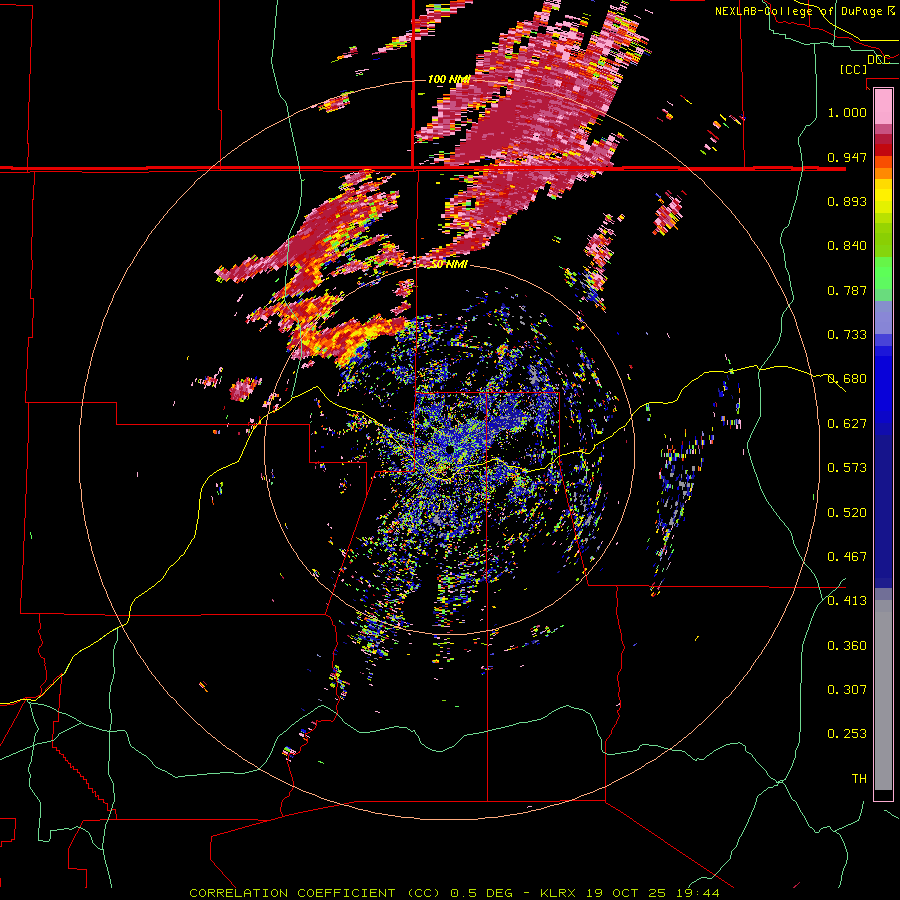
Task: Click the 1.000 value on color scale
Action: tap(847, 112)
